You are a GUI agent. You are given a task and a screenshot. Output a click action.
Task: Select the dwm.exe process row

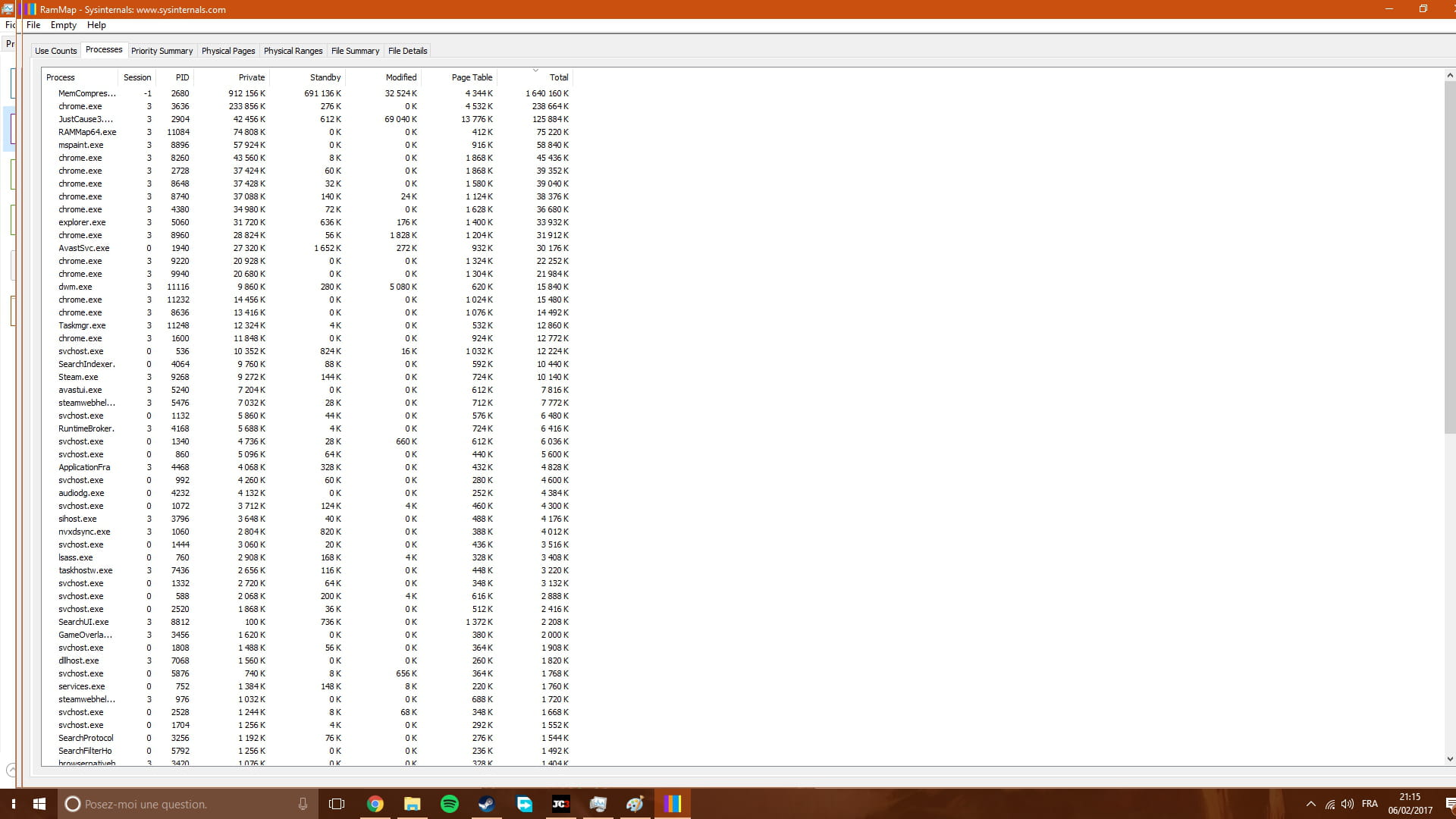tap(307, 287)
